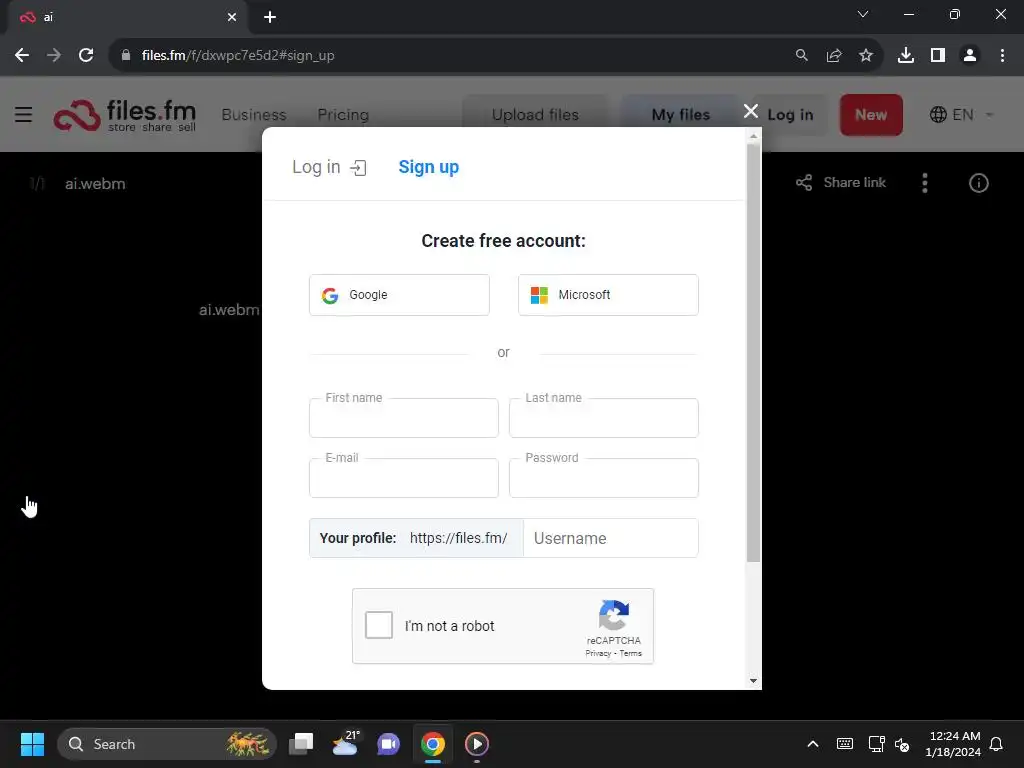Focus the Password input field
1024x768 pixels.
coord(603,478)
